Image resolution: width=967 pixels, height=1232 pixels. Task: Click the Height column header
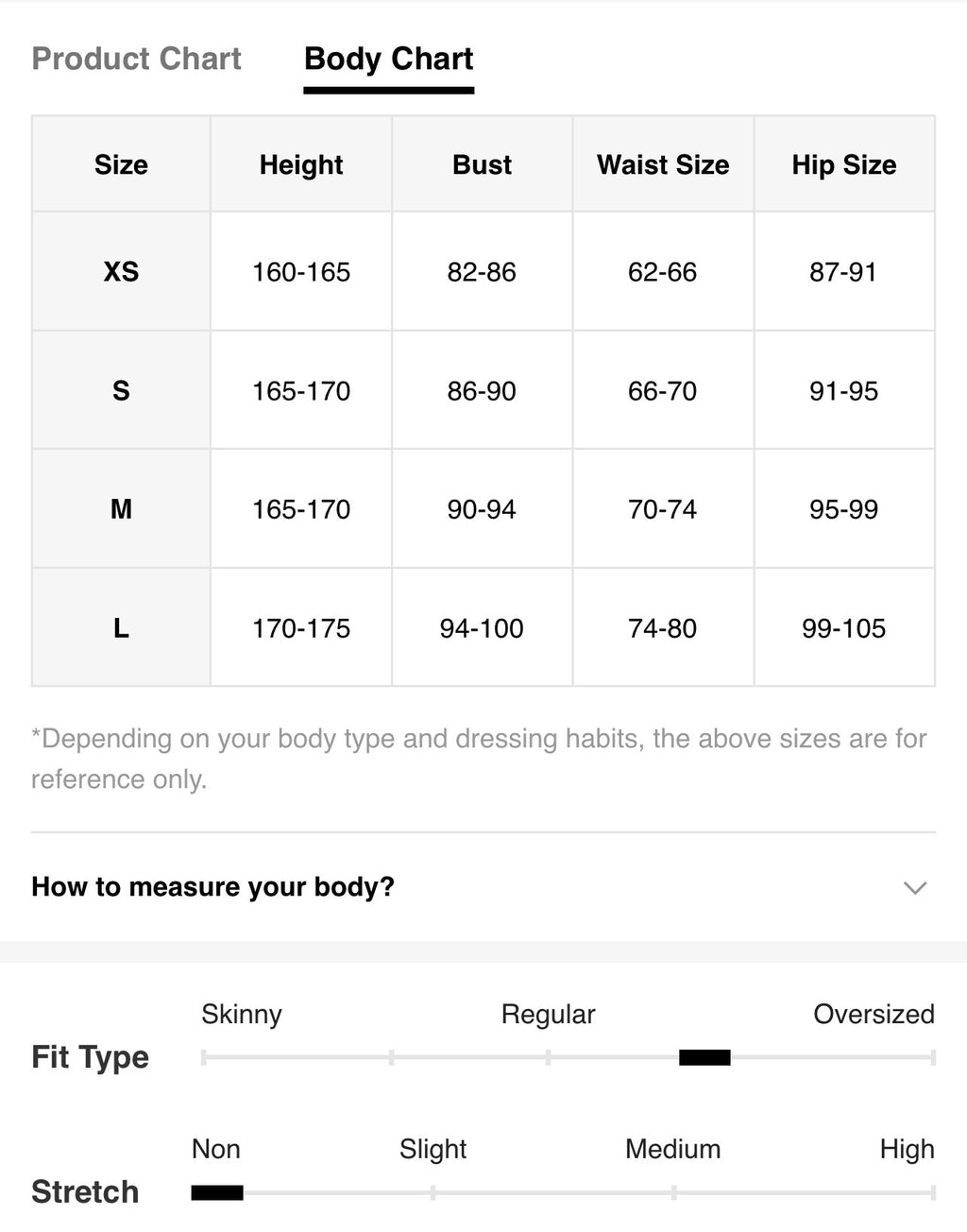point(301,164)
